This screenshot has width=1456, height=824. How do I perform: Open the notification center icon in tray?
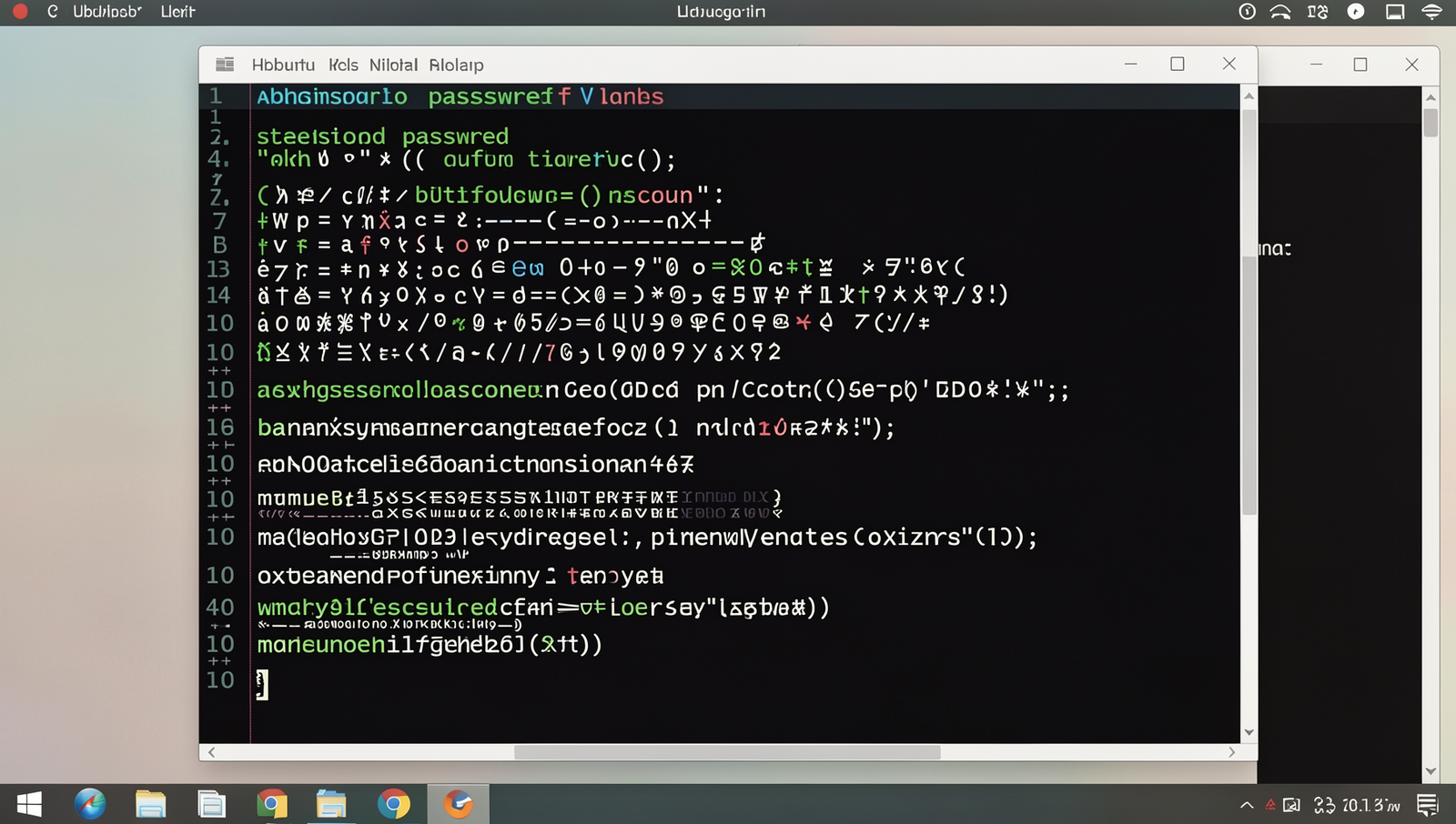(x=1427, y=805)
